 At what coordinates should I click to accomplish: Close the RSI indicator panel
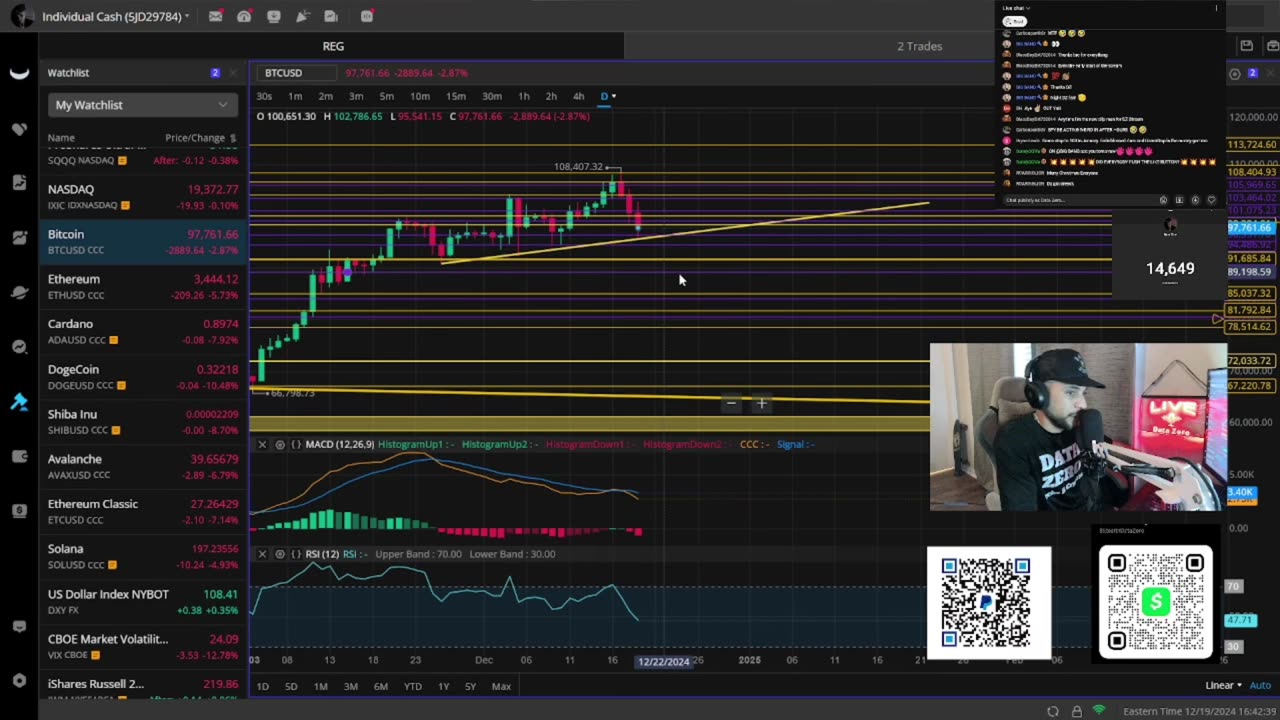click(x=262, y=554)
